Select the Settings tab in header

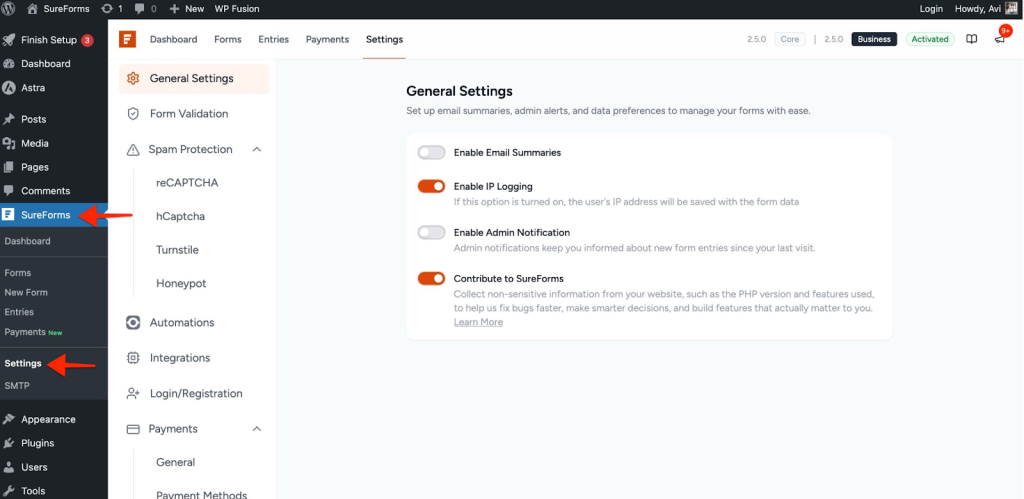coord(385,39)
